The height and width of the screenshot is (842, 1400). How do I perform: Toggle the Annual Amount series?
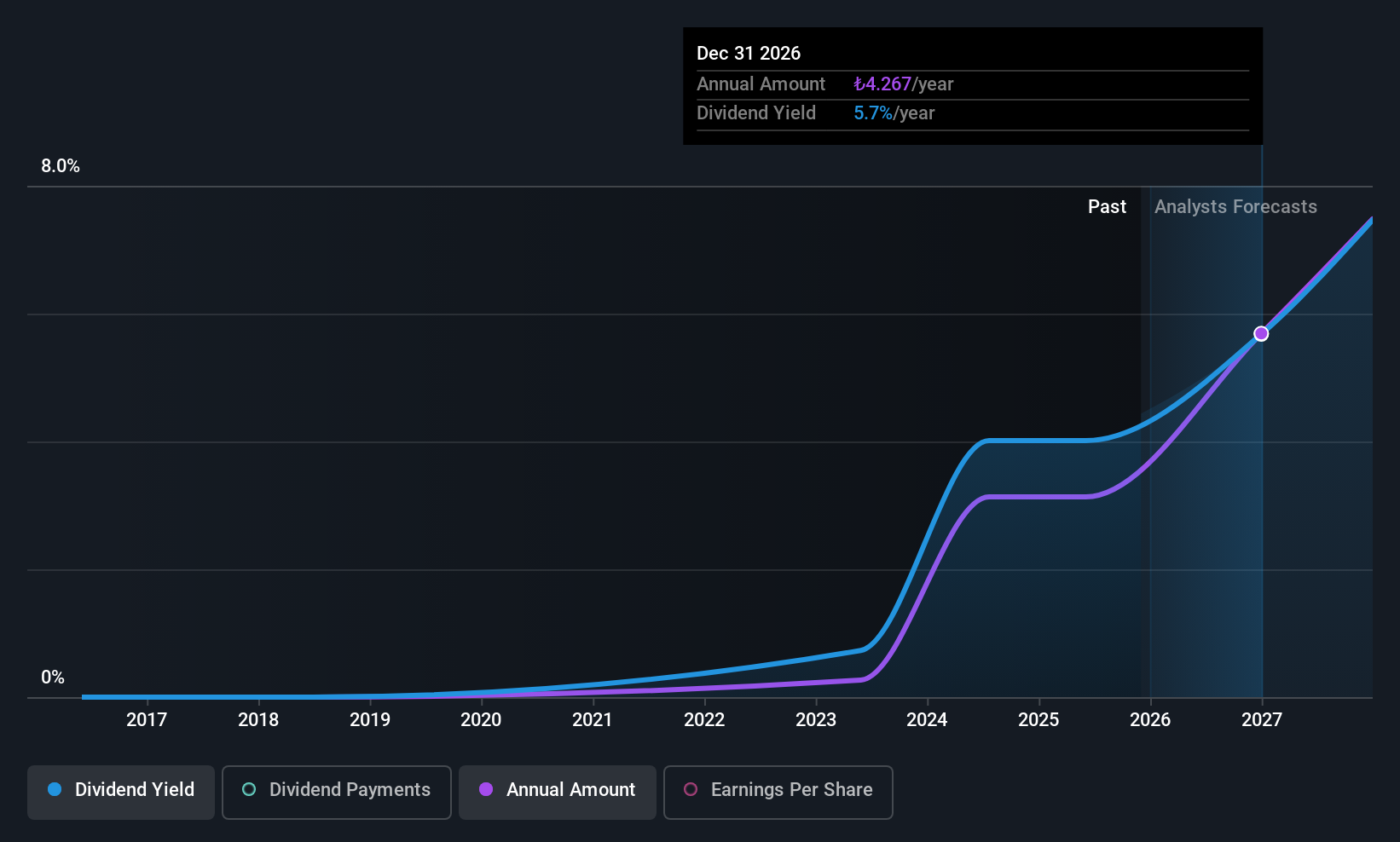tap(557, 791)
